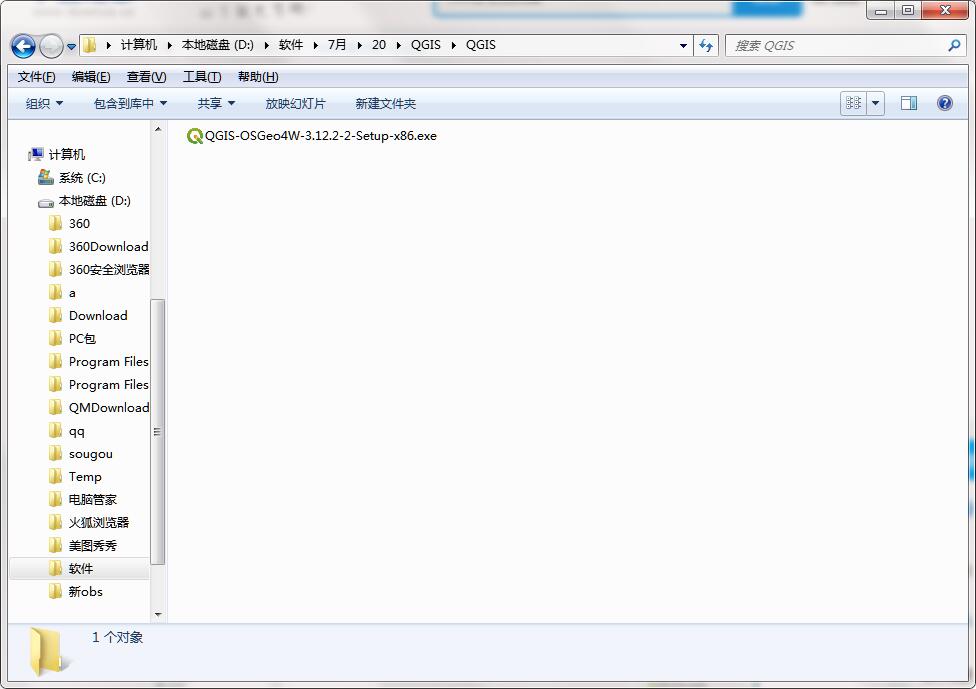
Task: Click the folder icon in address bar
Action: click(x=90, y=45)
